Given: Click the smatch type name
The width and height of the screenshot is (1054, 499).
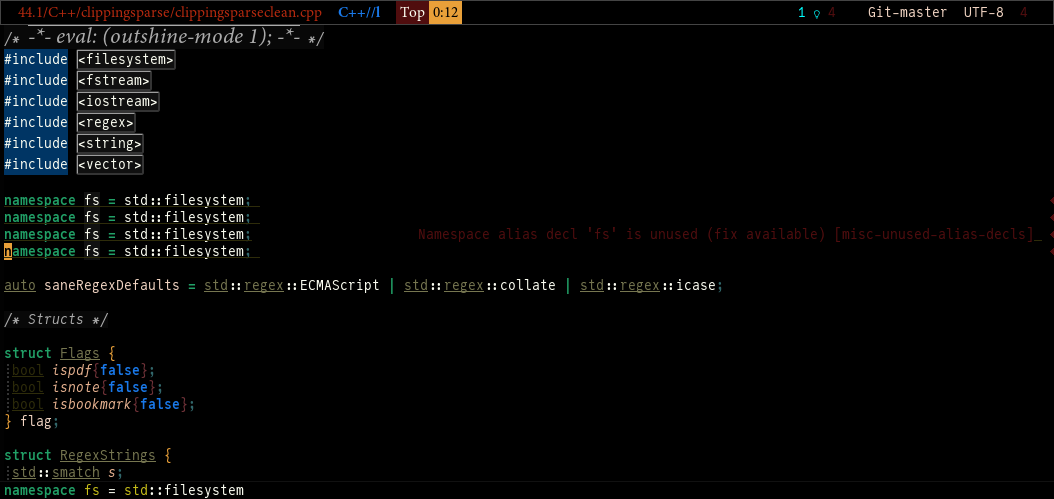Looking at the screenshot, I should pos(75,473).
